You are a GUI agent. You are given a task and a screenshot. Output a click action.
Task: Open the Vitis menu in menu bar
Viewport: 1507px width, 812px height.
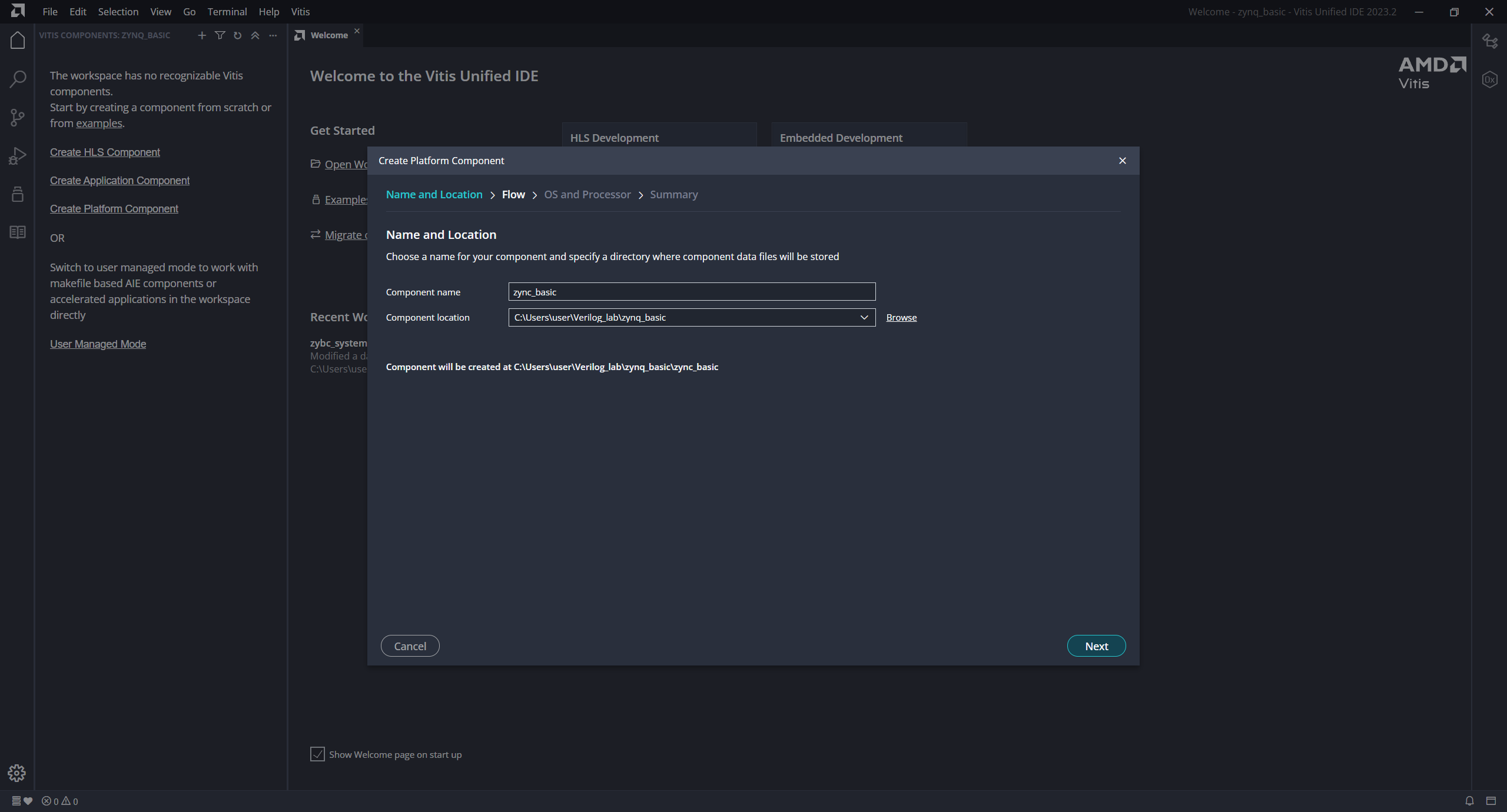[x=300, y=12]
